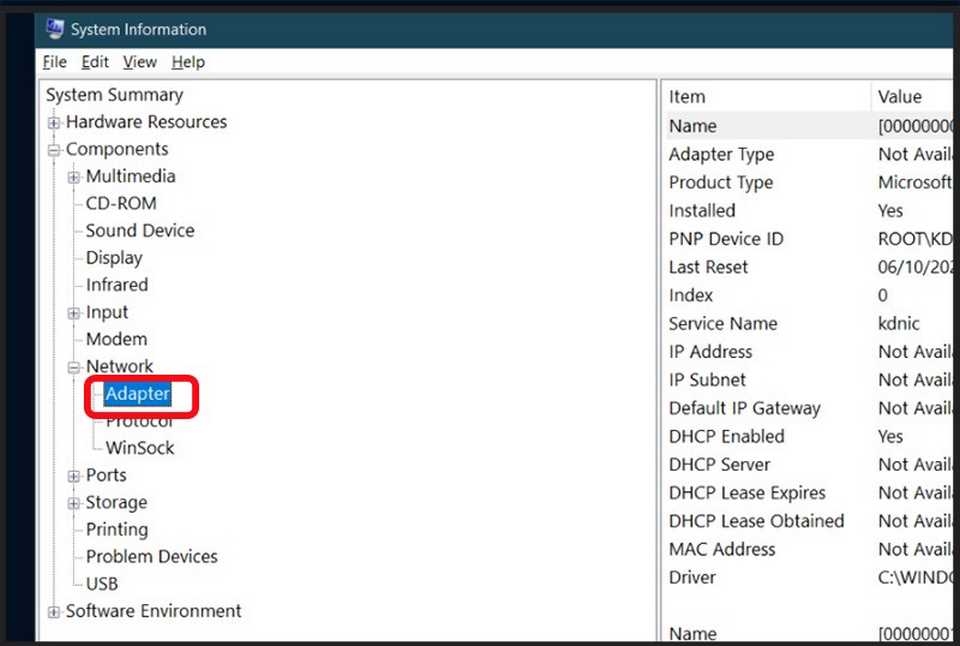Open the File menu

coord(54,62)
